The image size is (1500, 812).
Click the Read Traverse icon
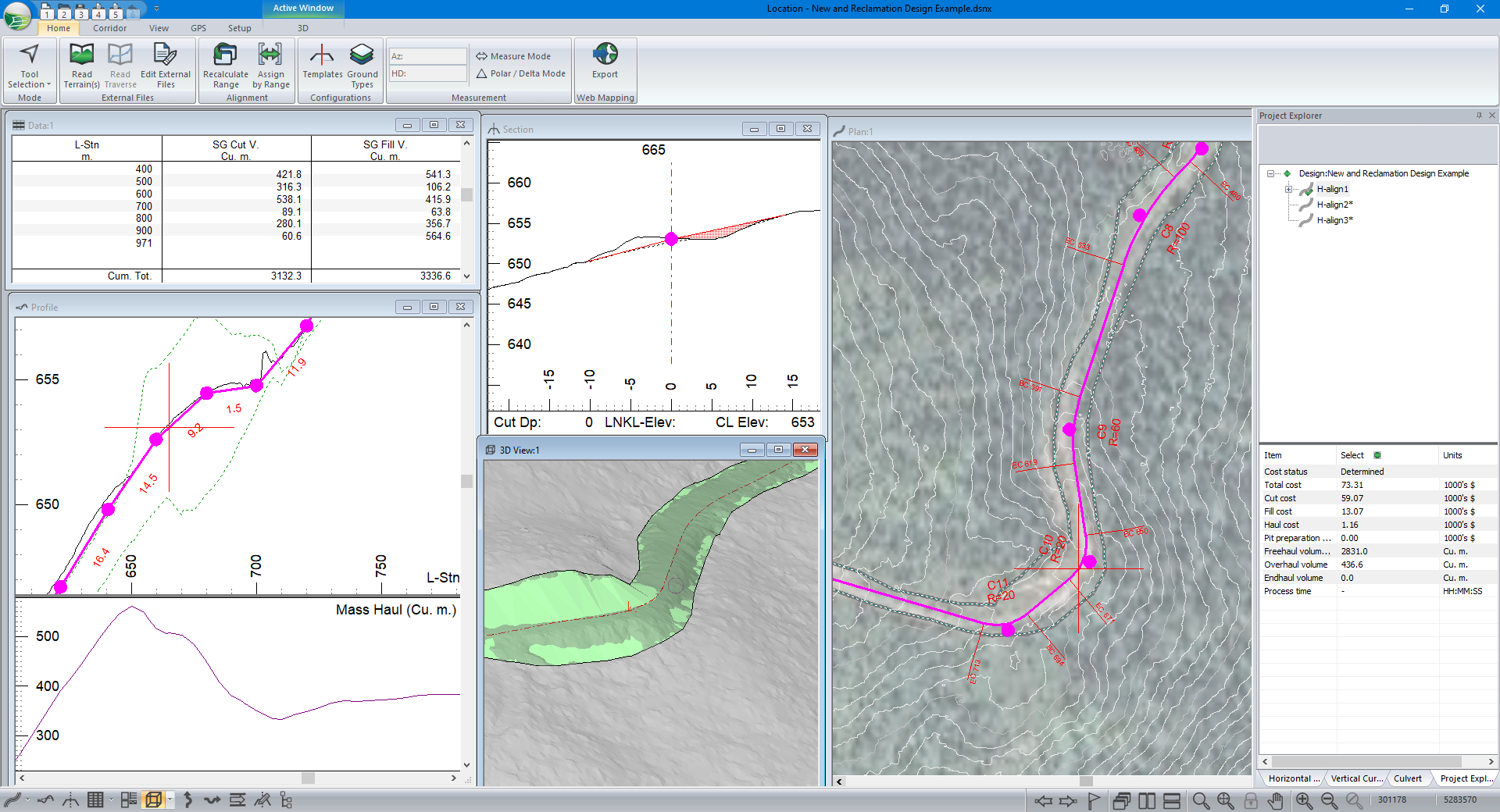click(120, 67)
